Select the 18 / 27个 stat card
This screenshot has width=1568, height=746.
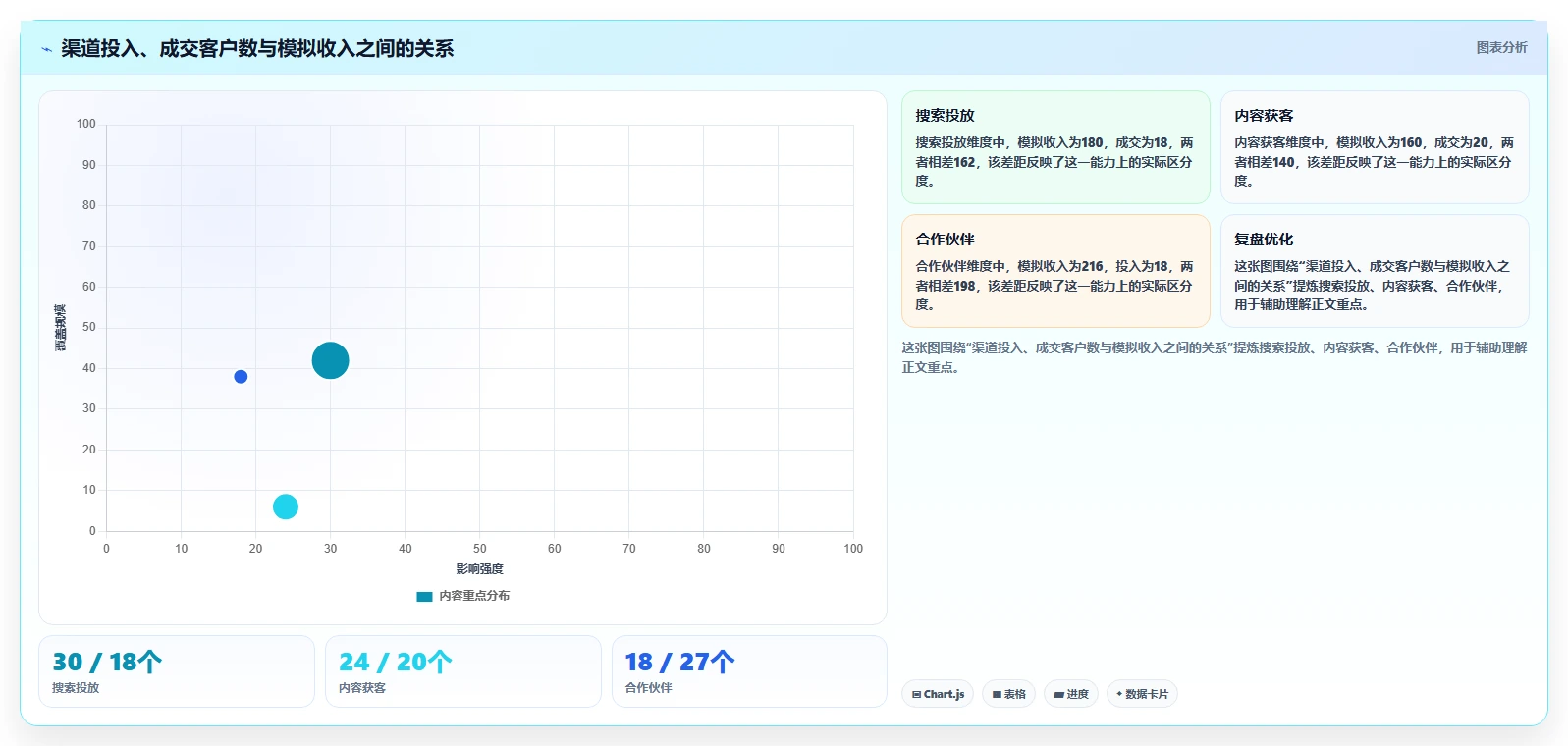tap(749, 671)
